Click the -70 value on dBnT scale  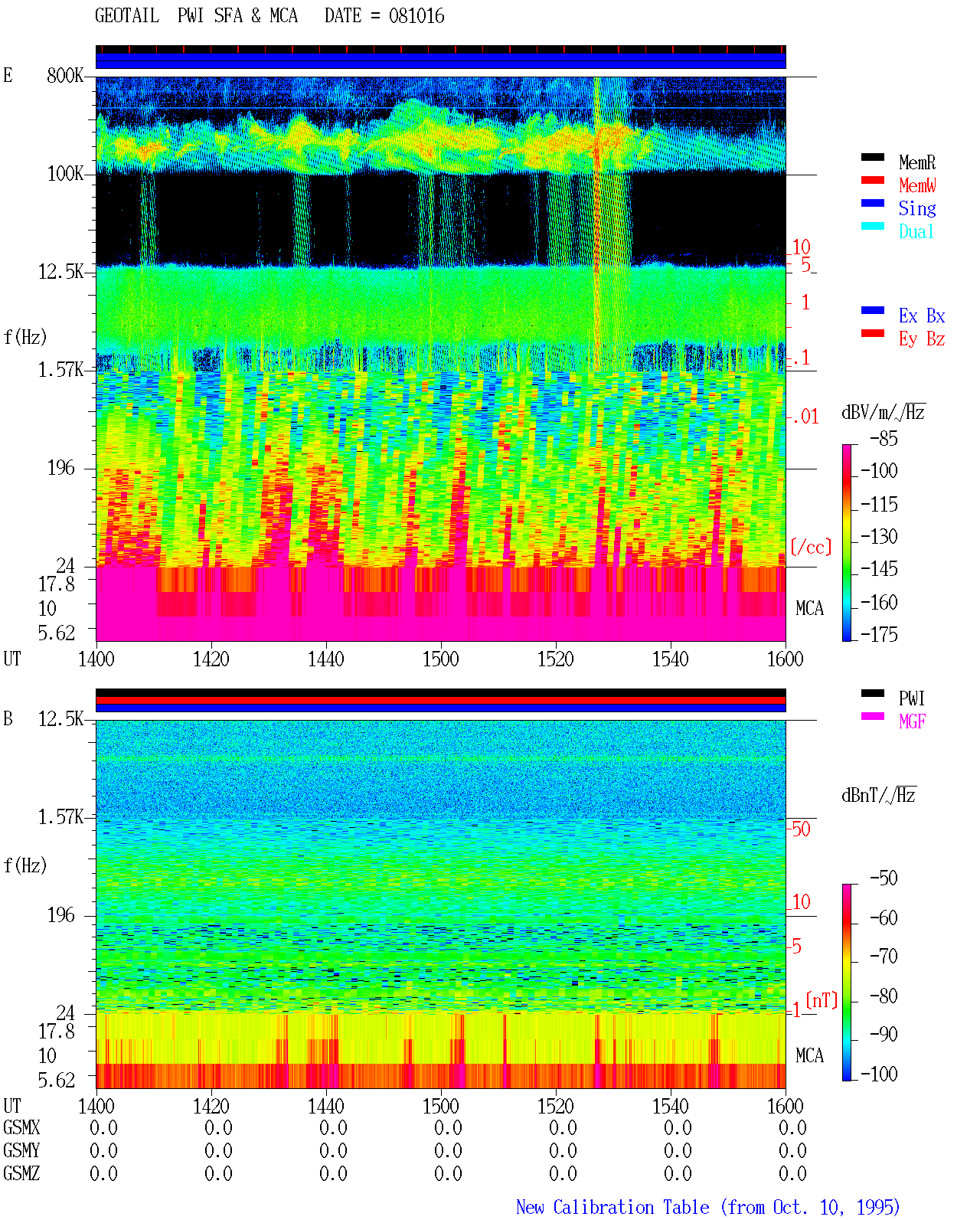tap(884, 956)
